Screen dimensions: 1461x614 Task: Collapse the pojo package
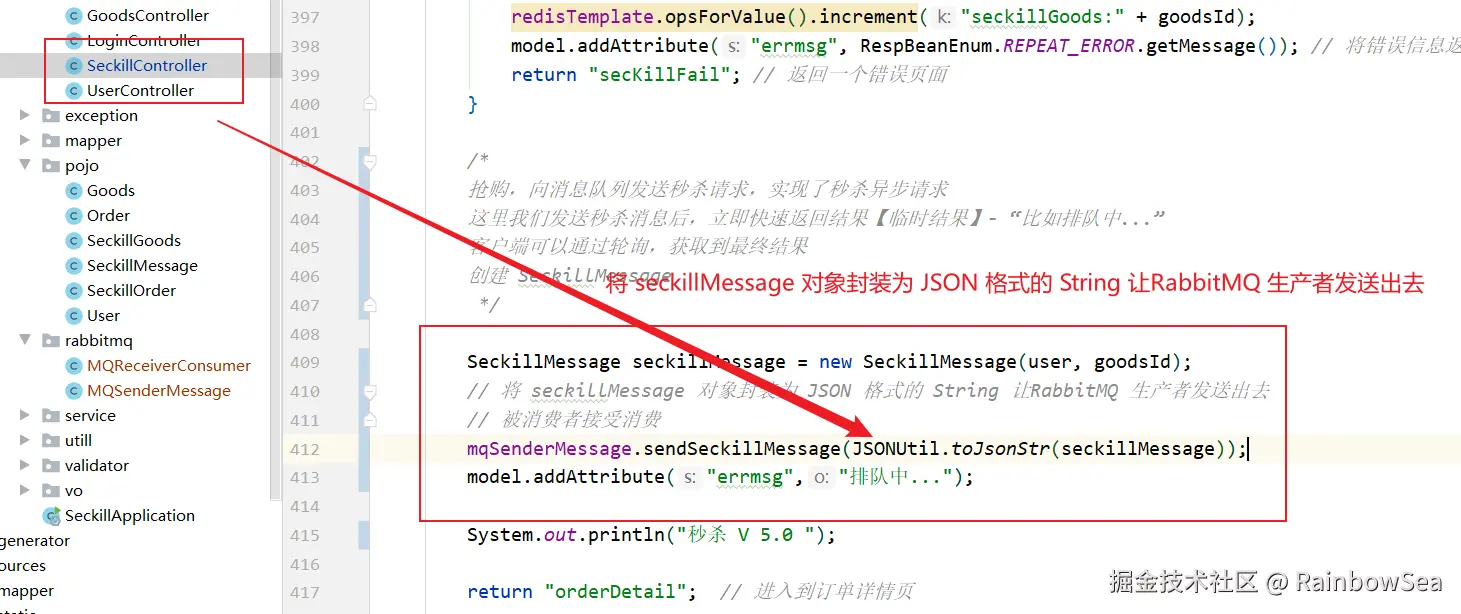tap(25, 166)
